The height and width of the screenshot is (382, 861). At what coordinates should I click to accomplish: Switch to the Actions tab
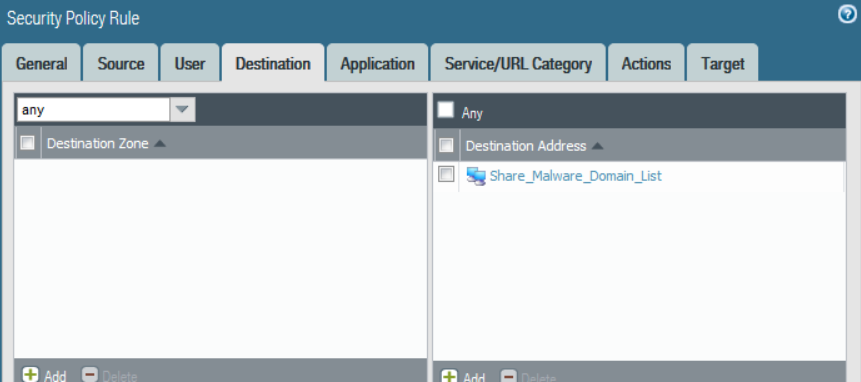[646, 63]
